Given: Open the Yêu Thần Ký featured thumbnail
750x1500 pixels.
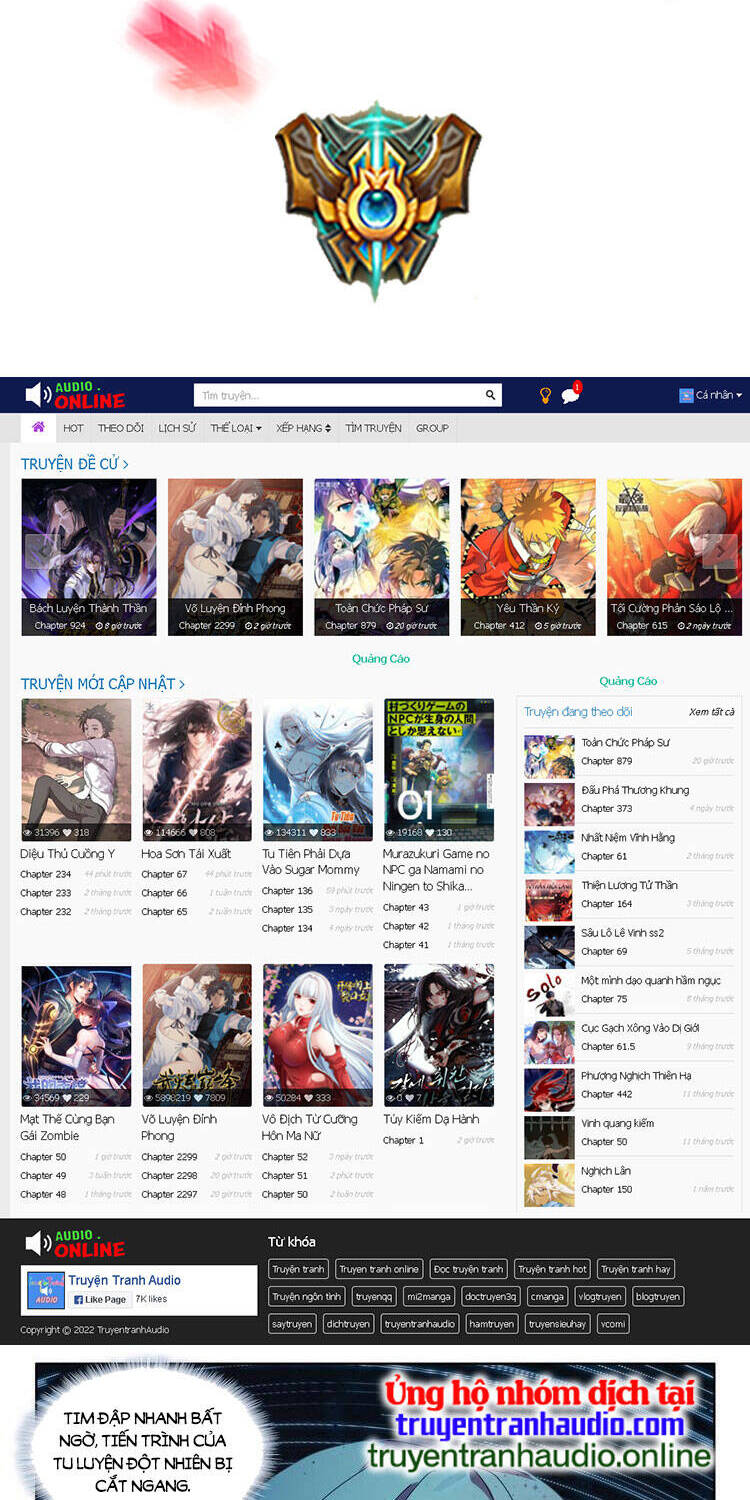Looking at the screenshot, I should [x=528, y=556].
